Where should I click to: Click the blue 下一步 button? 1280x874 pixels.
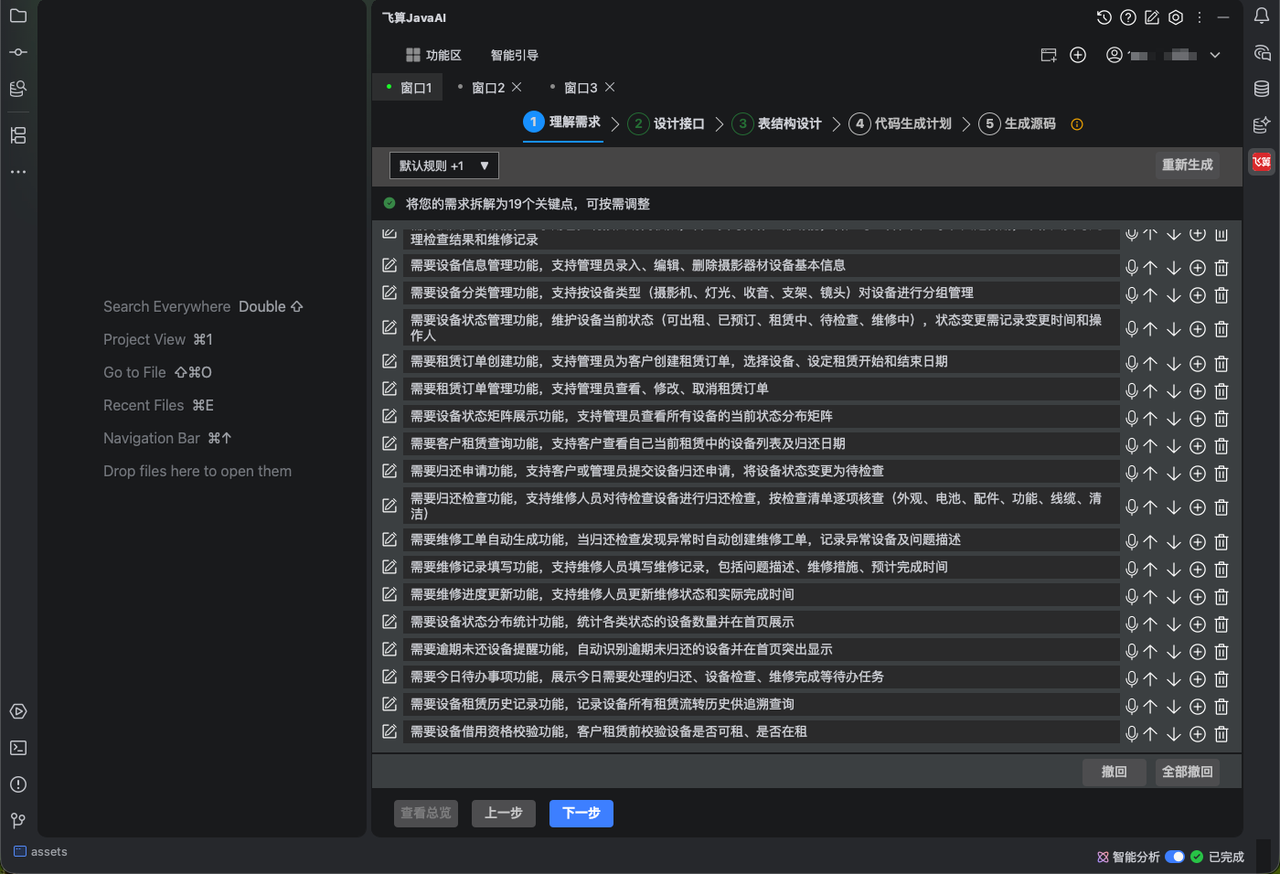coord(581,813)
